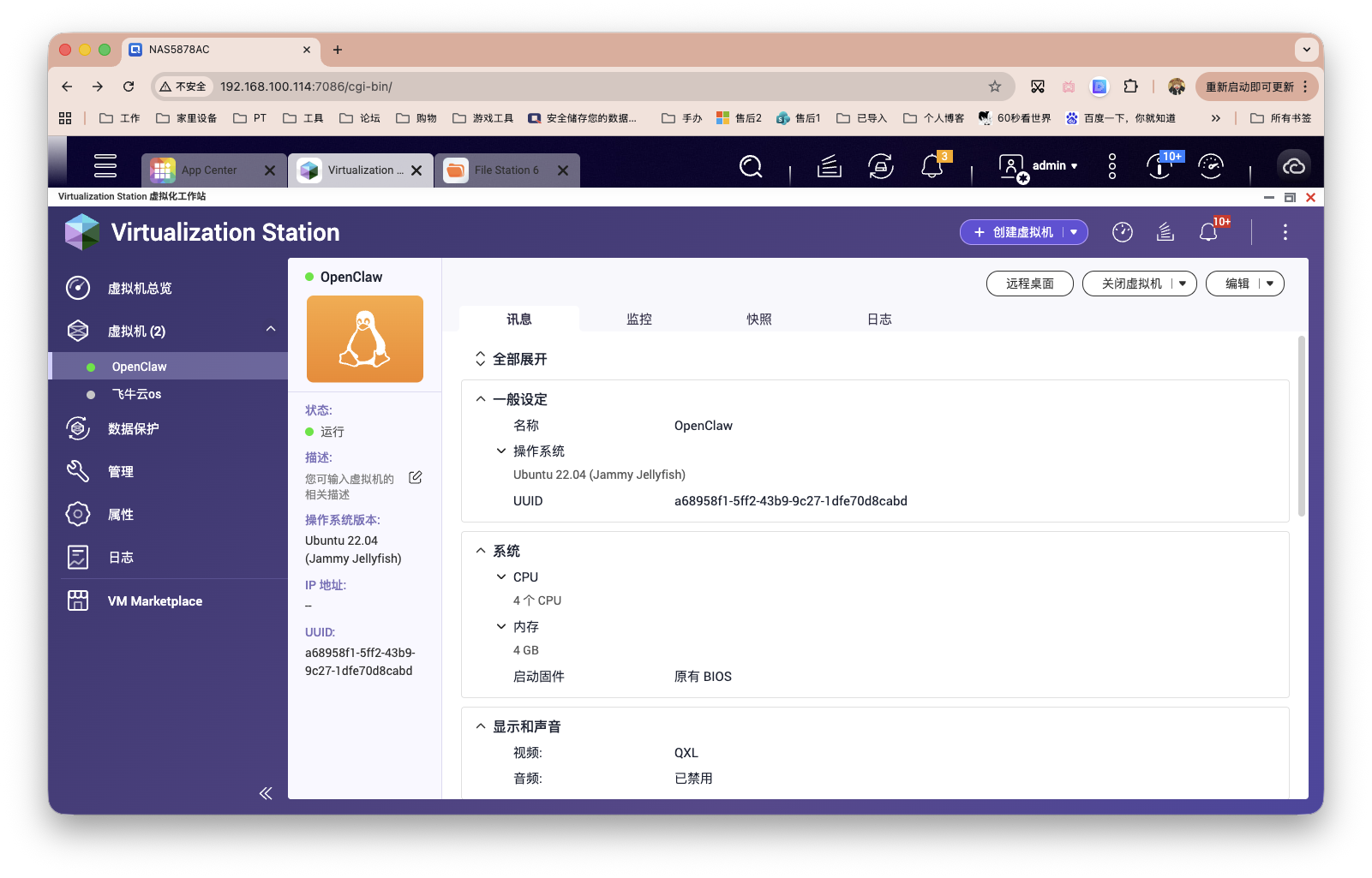Open the 虚拟机总览 dashboard icon in sidebar
This screenshot has height=878, width=1372.
pos(77,288)
